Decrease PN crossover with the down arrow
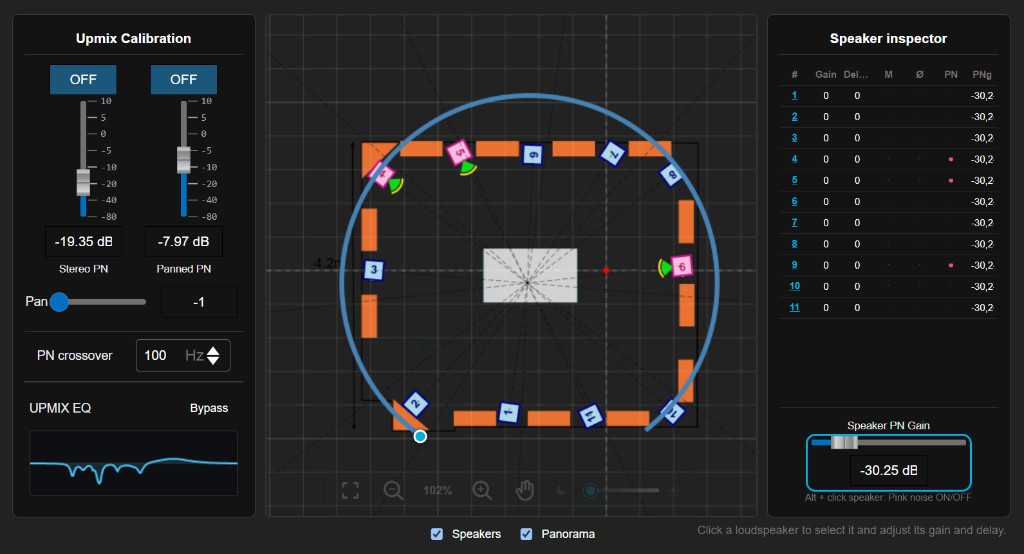1024x554 pixels. pos(213,360)
